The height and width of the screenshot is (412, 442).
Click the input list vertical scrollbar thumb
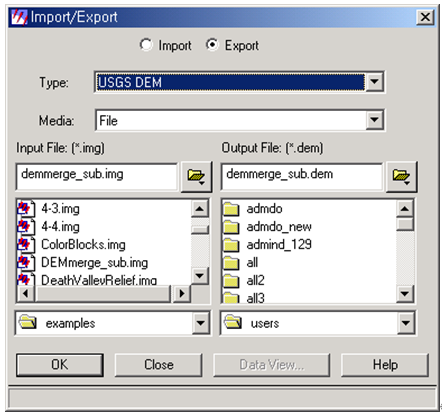click(200, 229)
